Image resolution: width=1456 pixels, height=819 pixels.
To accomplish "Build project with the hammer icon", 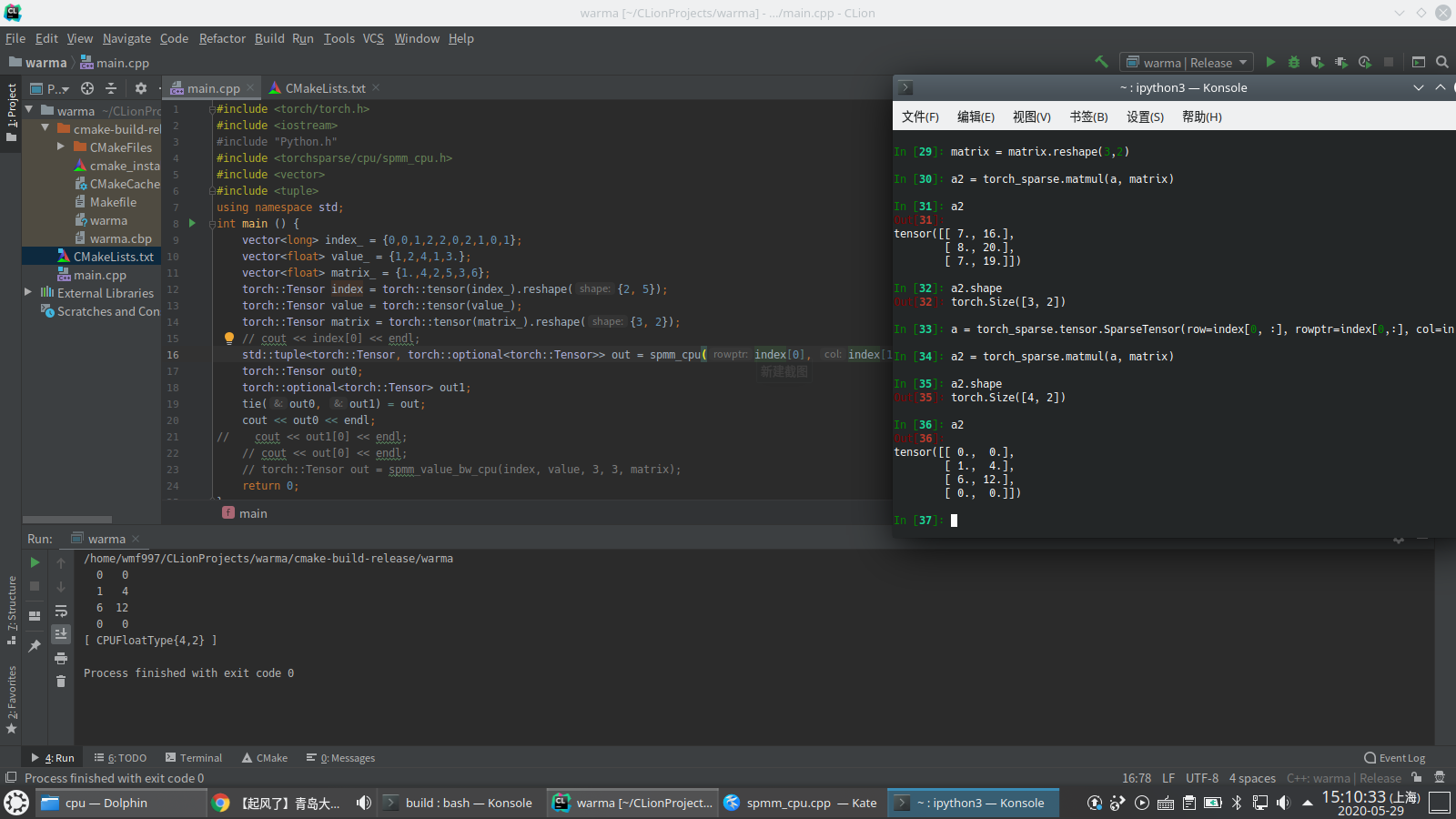I will (1101, 62).
